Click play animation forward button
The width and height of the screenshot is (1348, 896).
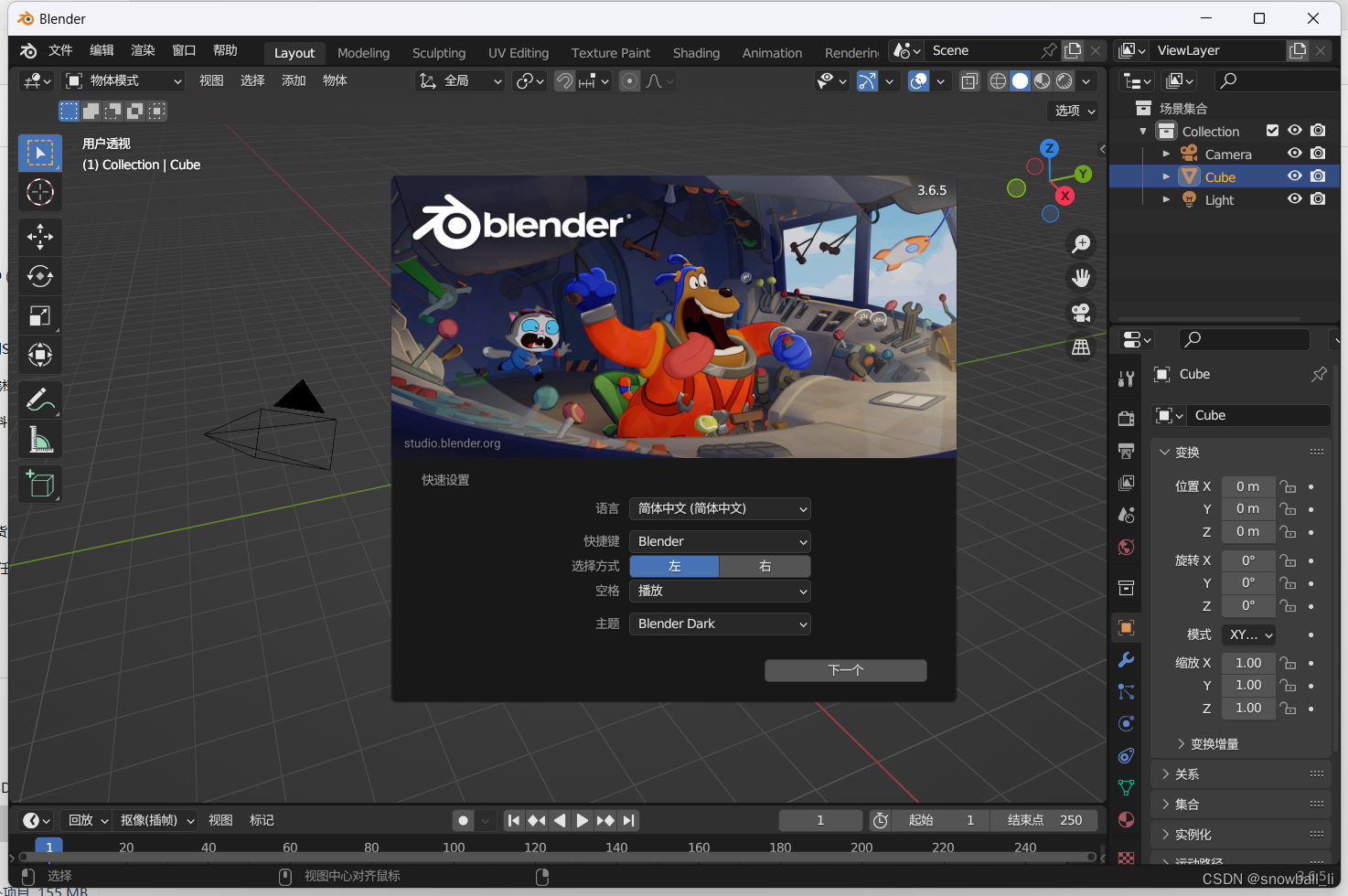click(583, 821)
